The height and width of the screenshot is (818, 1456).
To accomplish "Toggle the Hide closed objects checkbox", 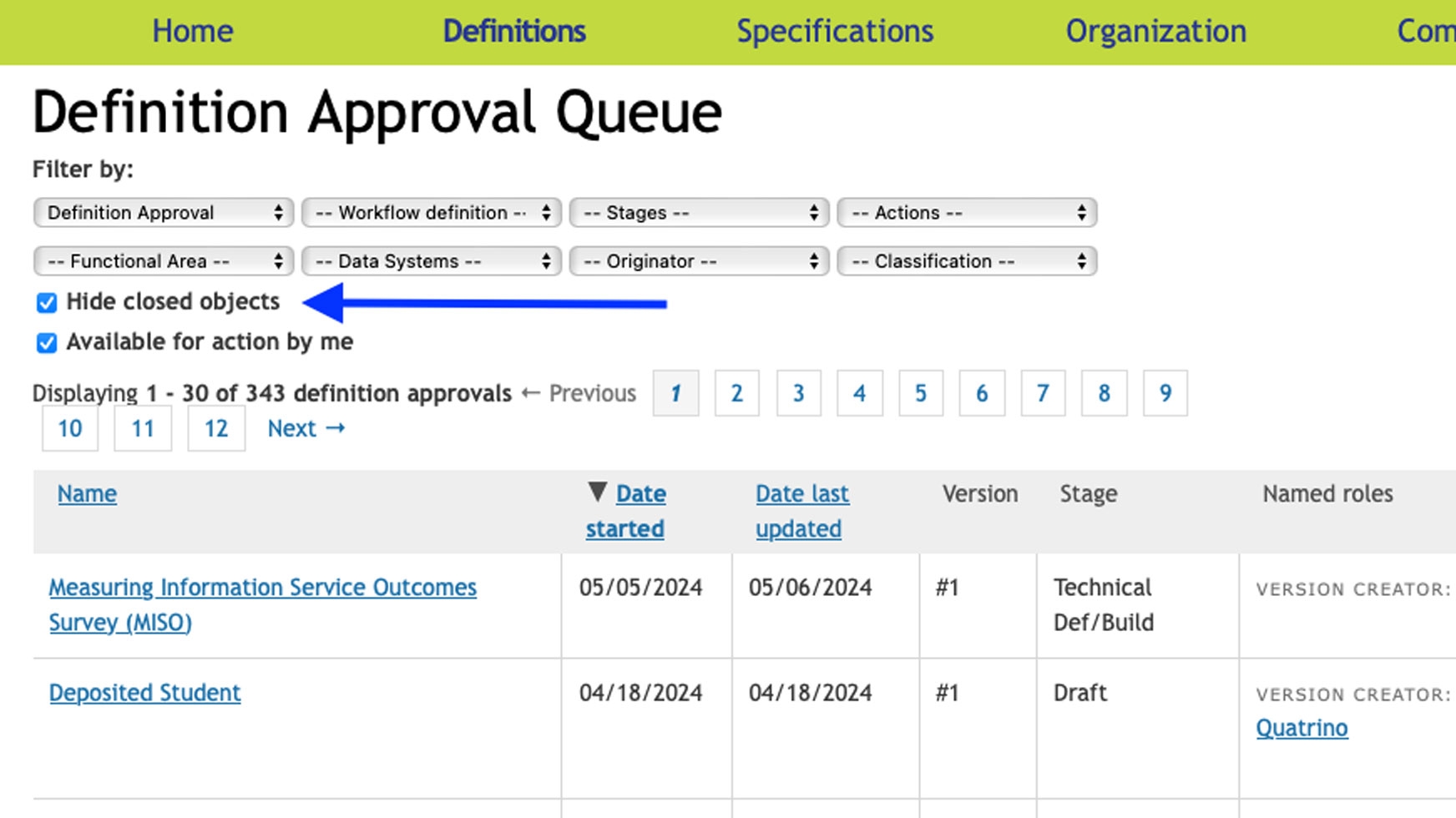I will pyautogui.click(x=47, y=302).
